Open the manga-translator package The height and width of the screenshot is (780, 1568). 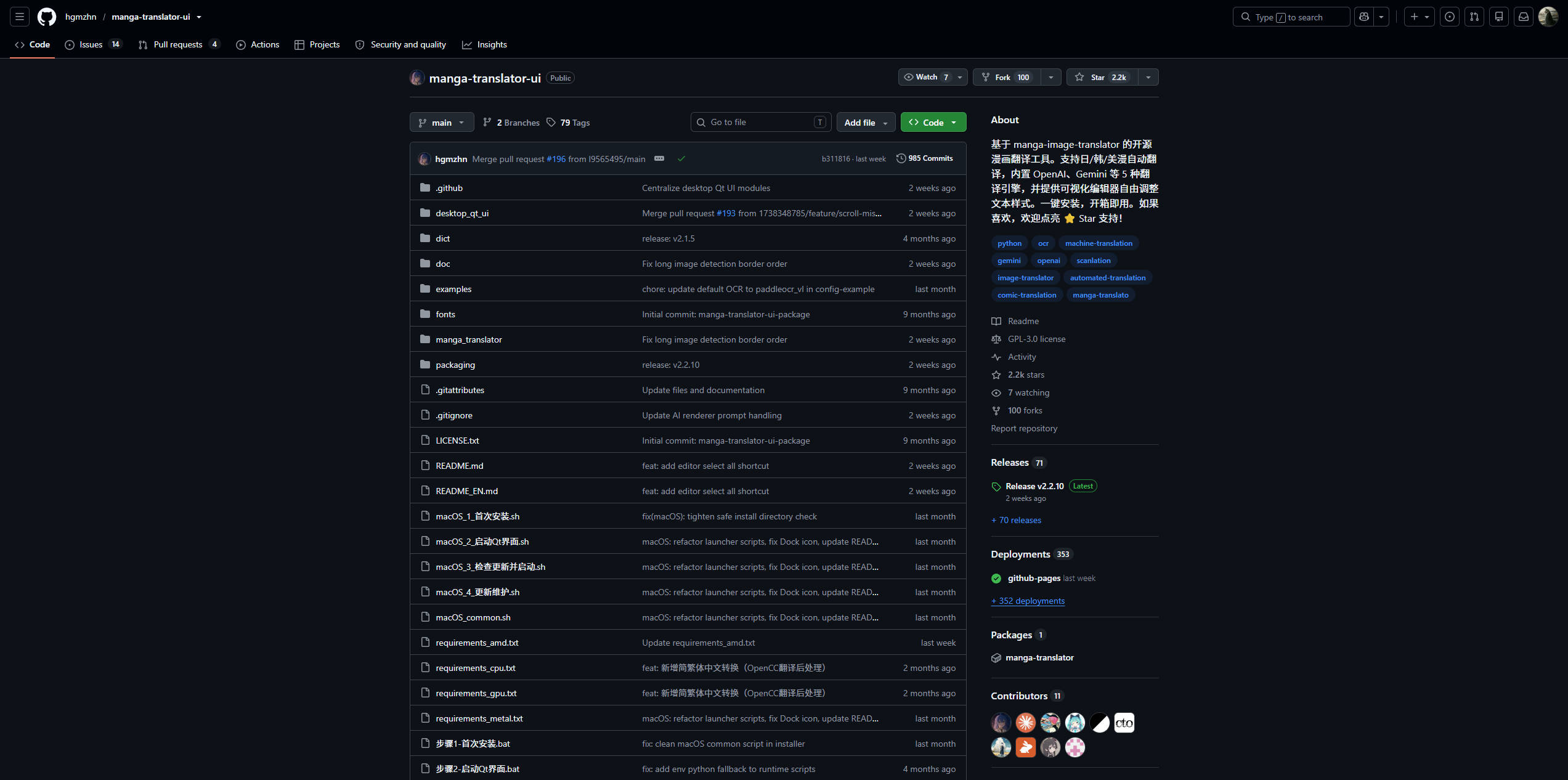[1039, 657]
